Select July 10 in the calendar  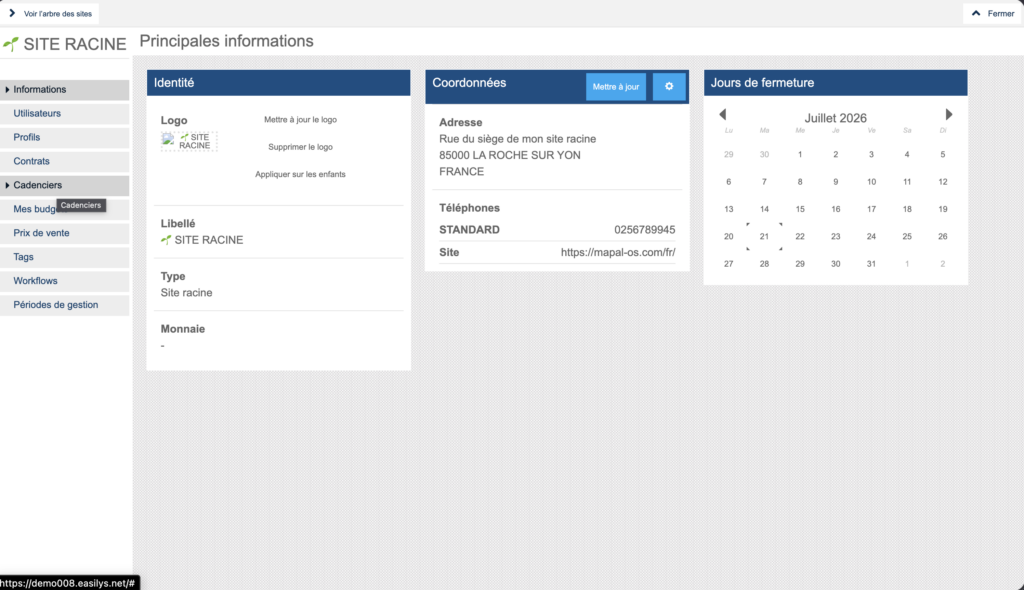[871, 182]
